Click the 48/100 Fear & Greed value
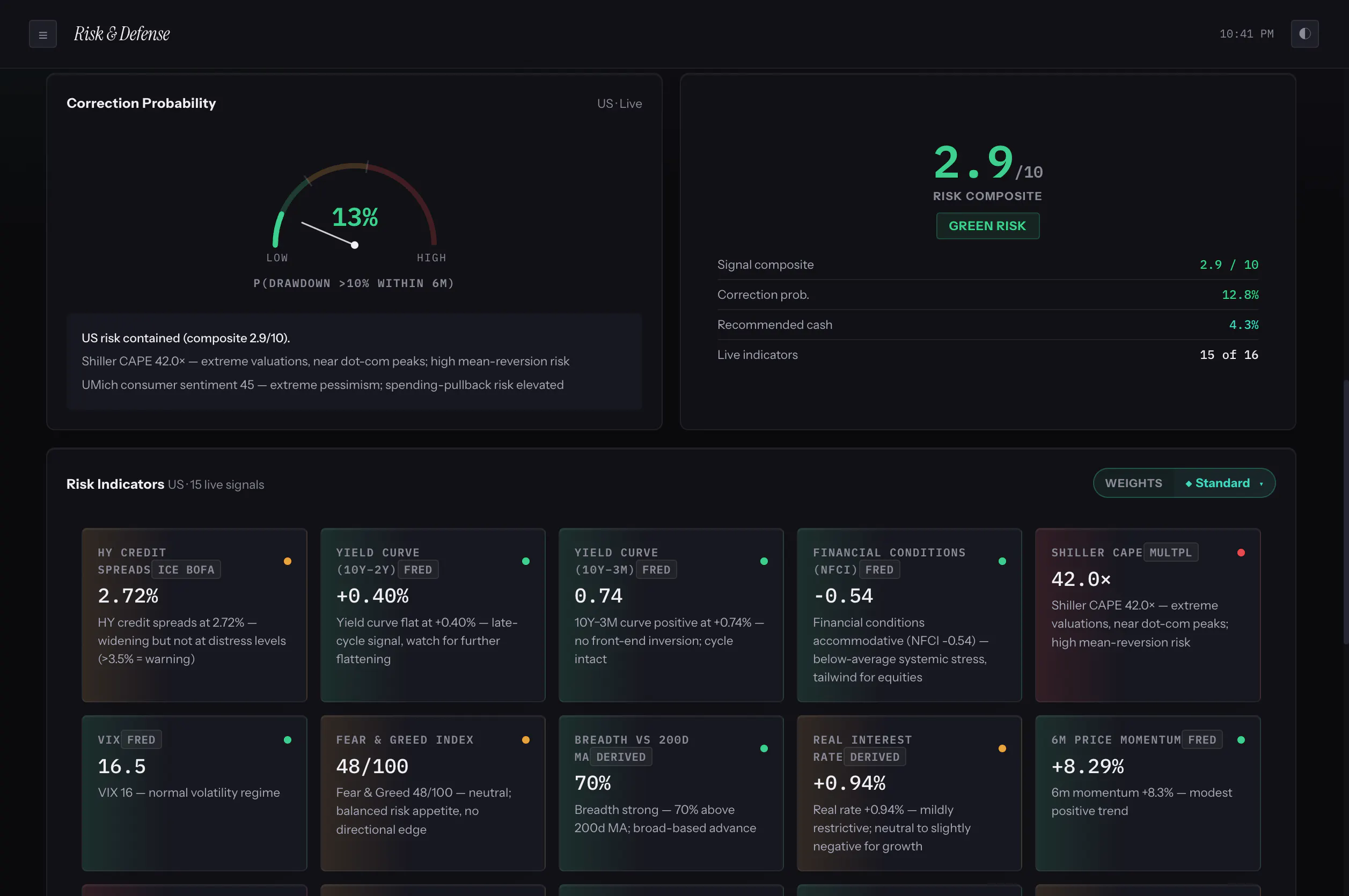Image resolution: width=1349 pixels, height=896 pixels. click(x=372, y=766)
